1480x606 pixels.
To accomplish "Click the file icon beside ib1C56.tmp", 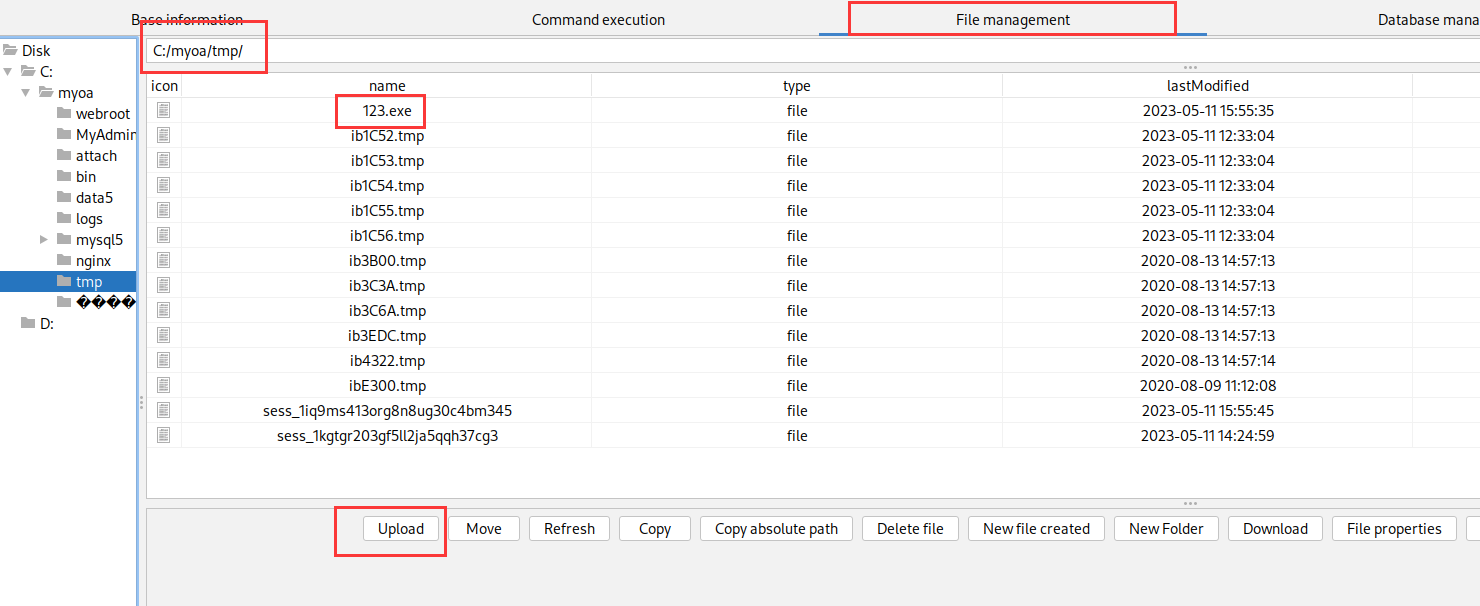I will pyautogui.click(x=164, y=235).
